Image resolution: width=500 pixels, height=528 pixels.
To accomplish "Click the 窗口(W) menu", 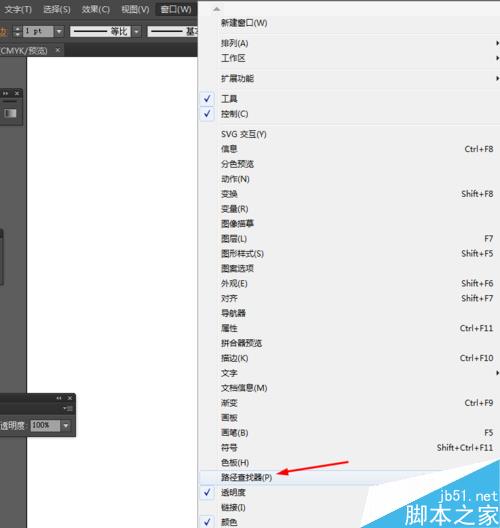I will coord(176,9).
